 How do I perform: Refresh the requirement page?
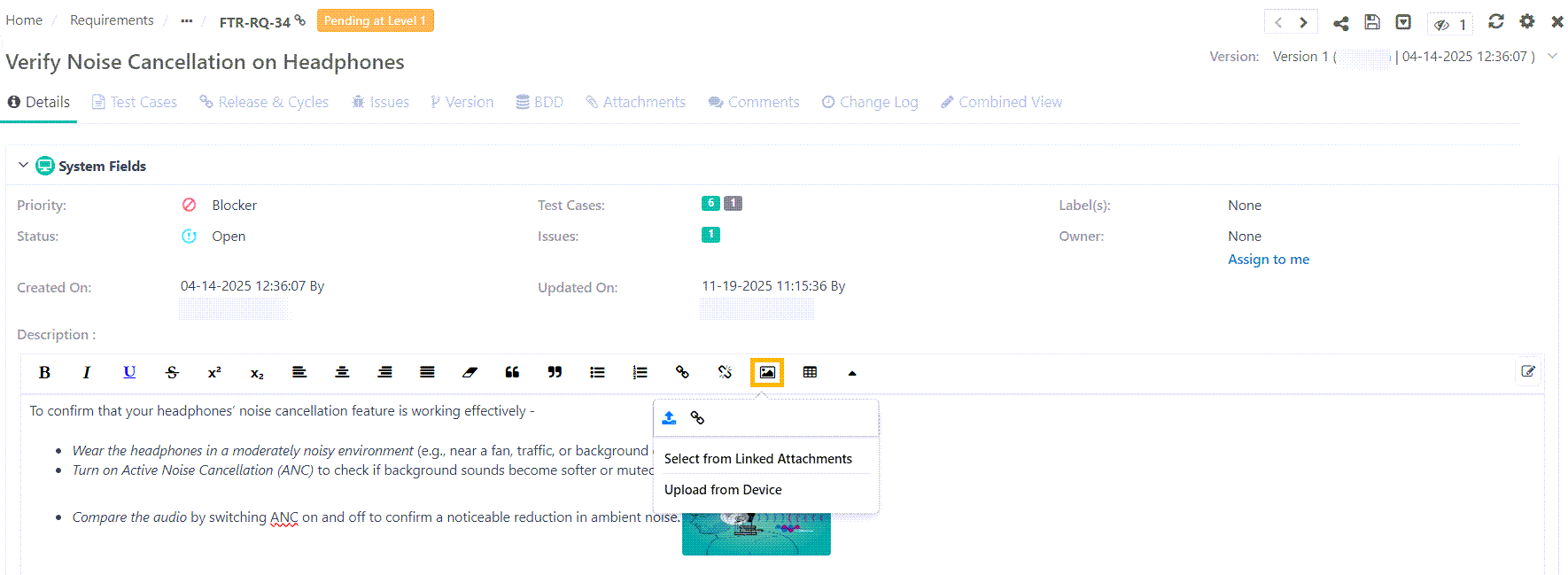[1496, 21]
